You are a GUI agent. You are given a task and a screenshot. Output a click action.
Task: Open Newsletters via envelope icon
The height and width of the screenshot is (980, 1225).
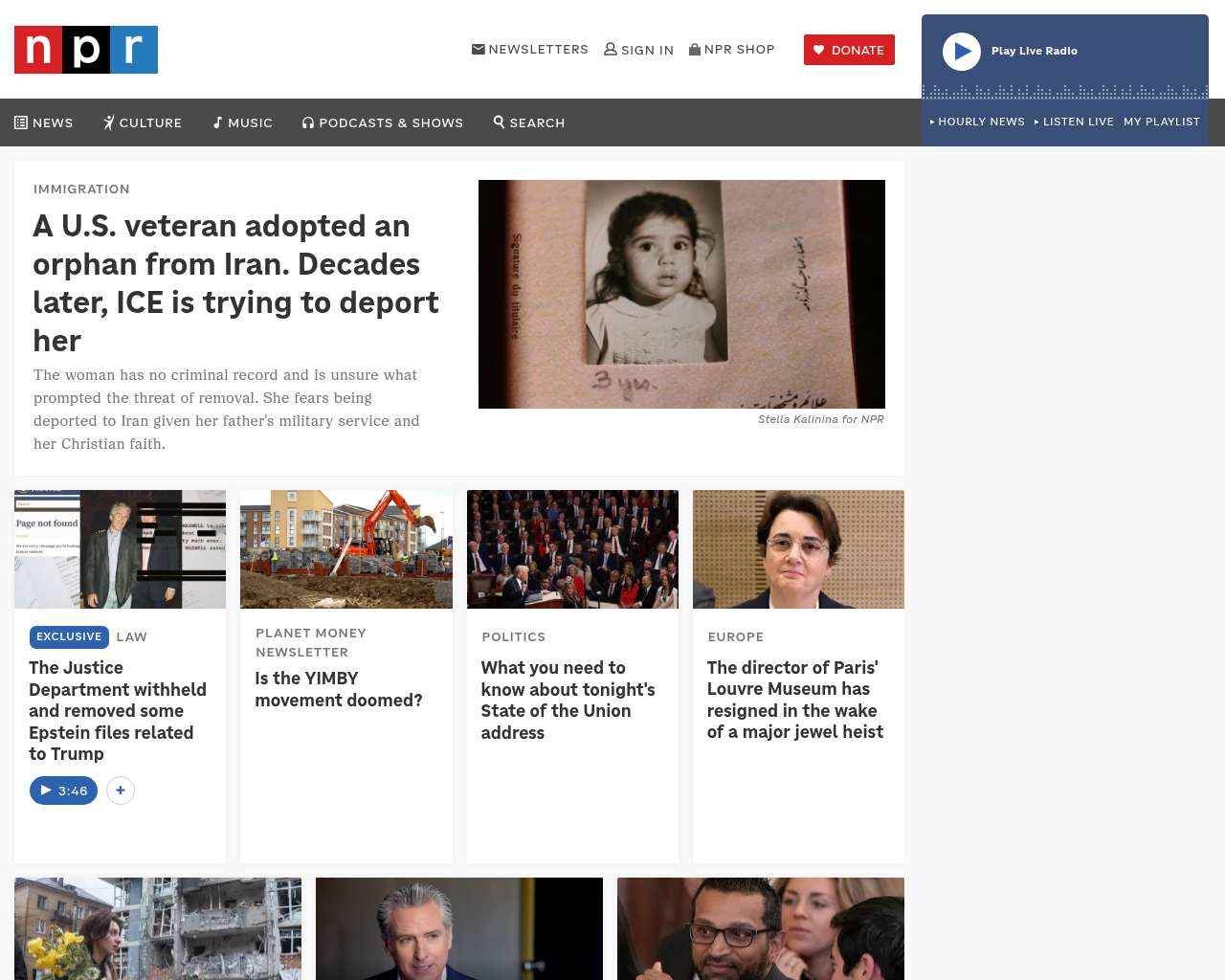pos(479,49)
